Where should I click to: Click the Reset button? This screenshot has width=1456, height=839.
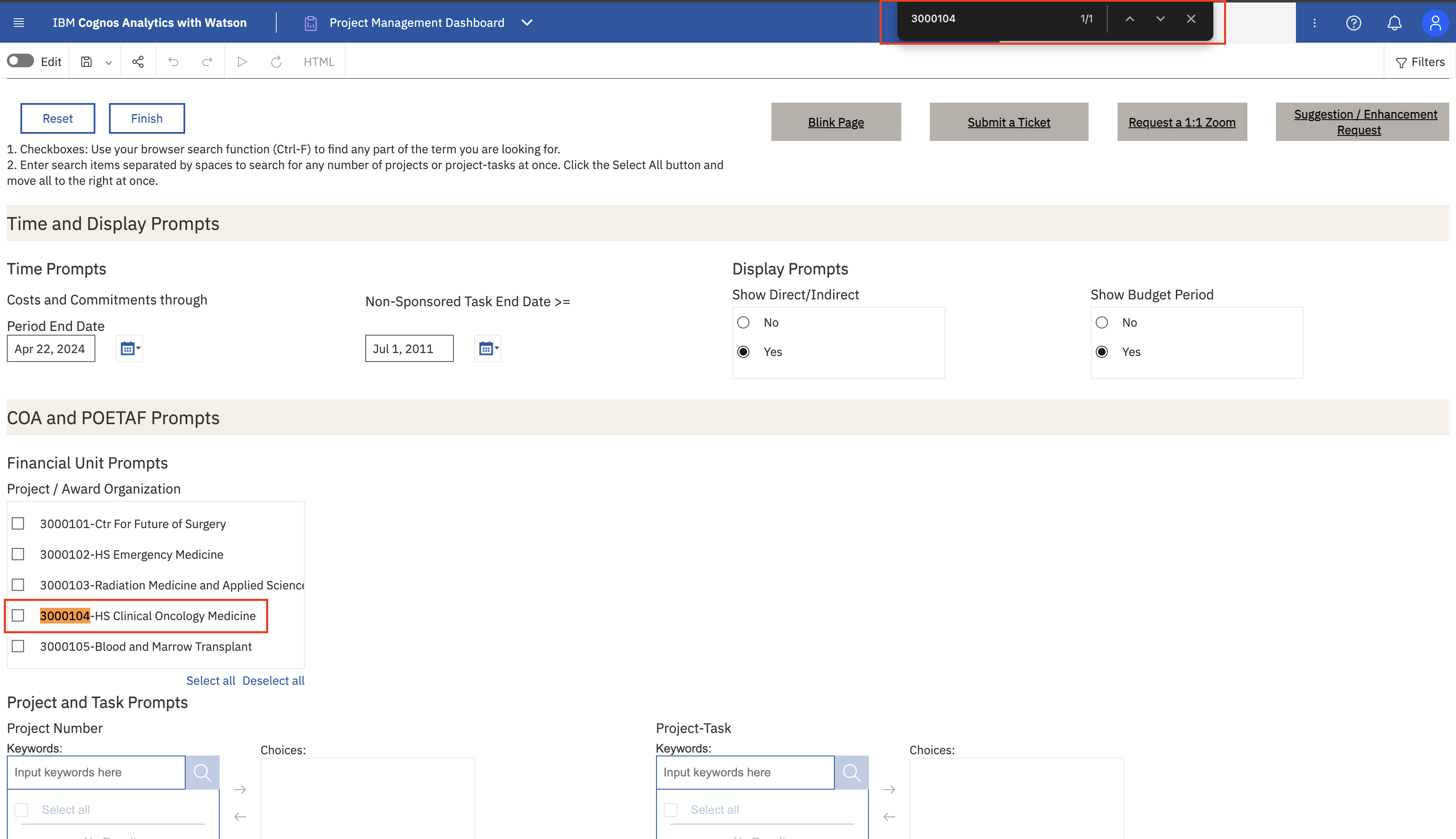(x=57, y=118)
